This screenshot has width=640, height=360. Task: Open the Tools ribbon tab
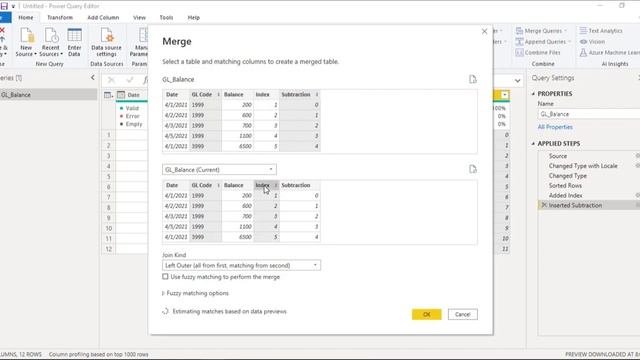point(166,18)
